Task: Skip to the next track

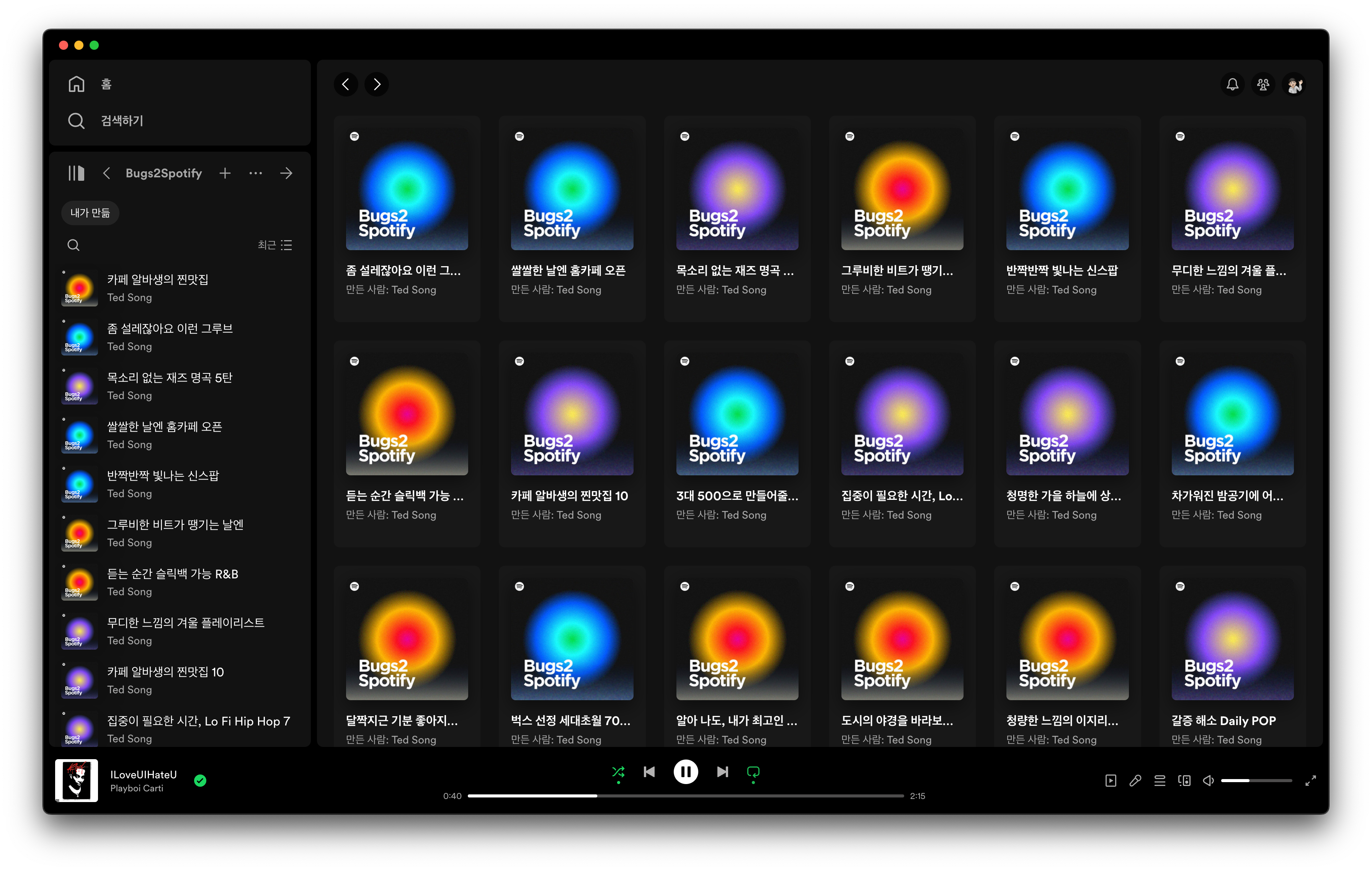Action: 722,772
